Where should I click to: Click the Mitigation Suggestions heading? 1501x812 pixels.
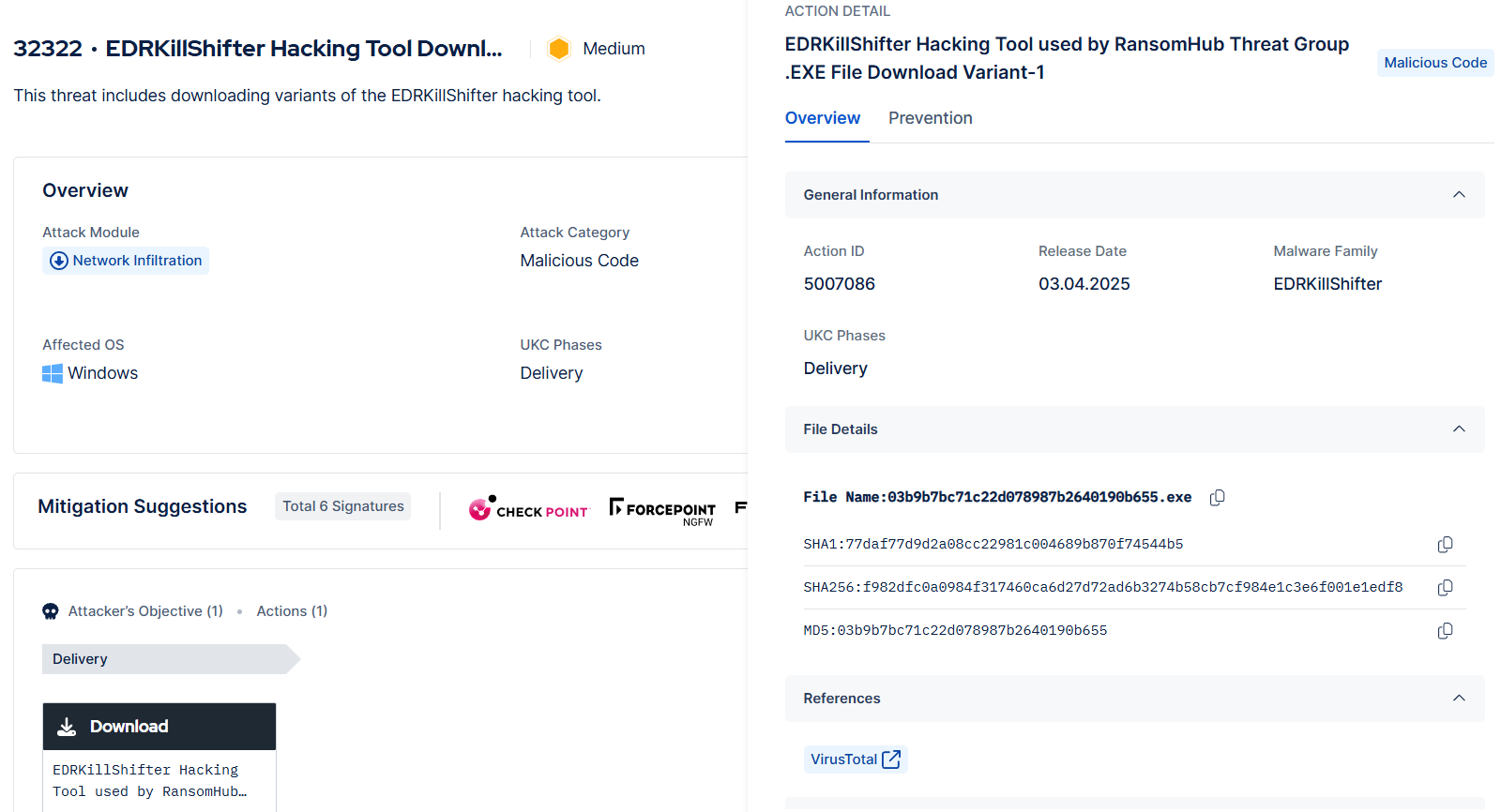coord(143,506)
